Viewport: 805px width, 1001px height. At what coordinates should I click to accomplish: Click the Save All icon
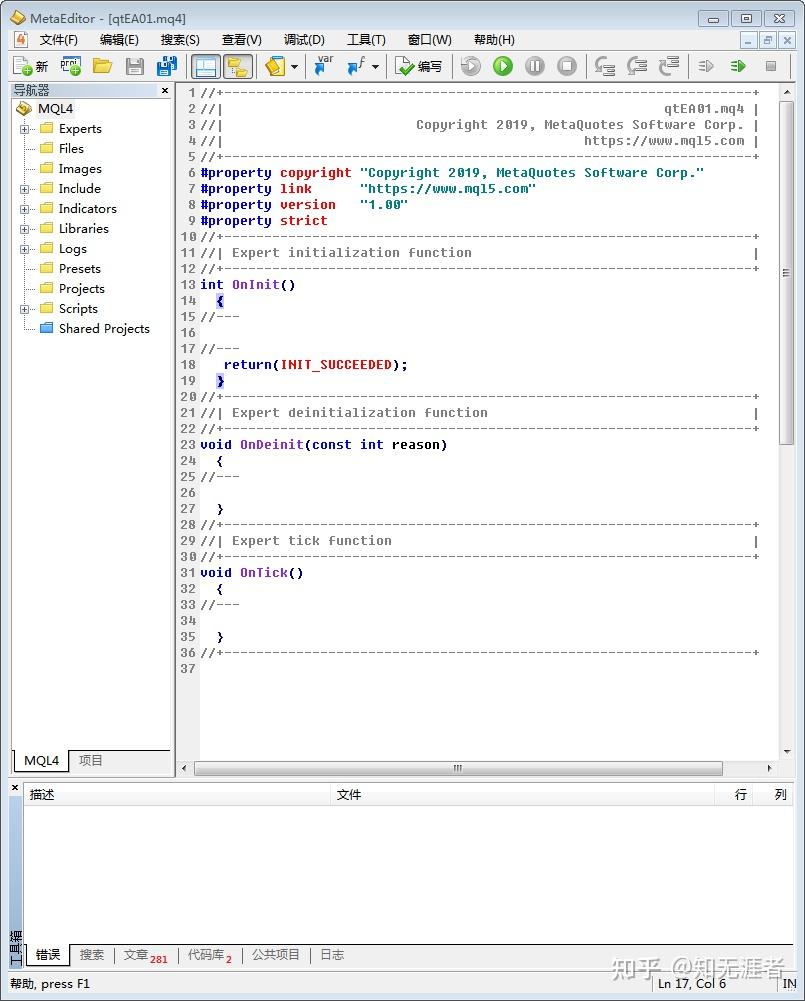(x=167, y=66)
